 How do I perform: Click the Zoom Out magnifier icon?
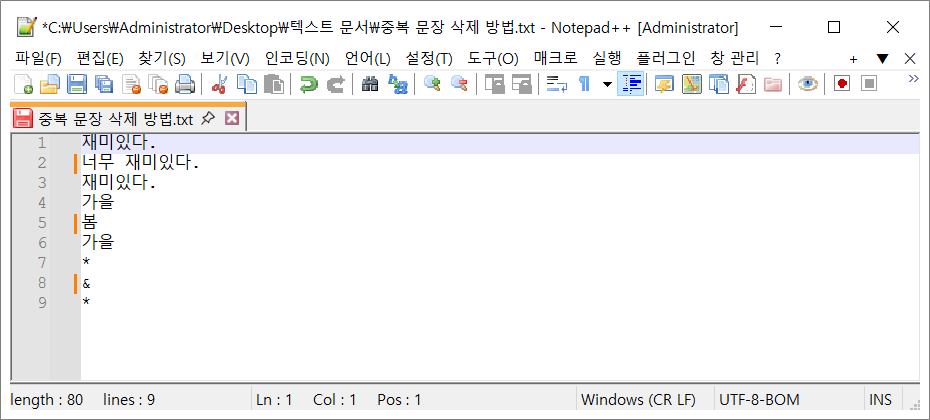pyautogui.click(x=459, y=84)
